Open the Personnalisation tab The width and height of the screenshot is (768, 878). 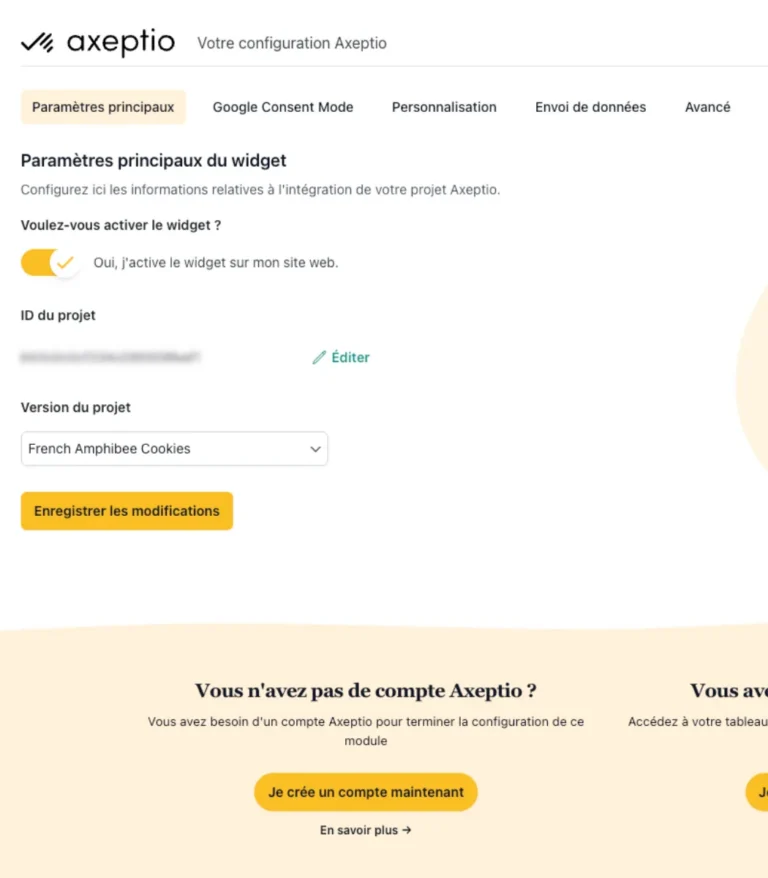444,107
